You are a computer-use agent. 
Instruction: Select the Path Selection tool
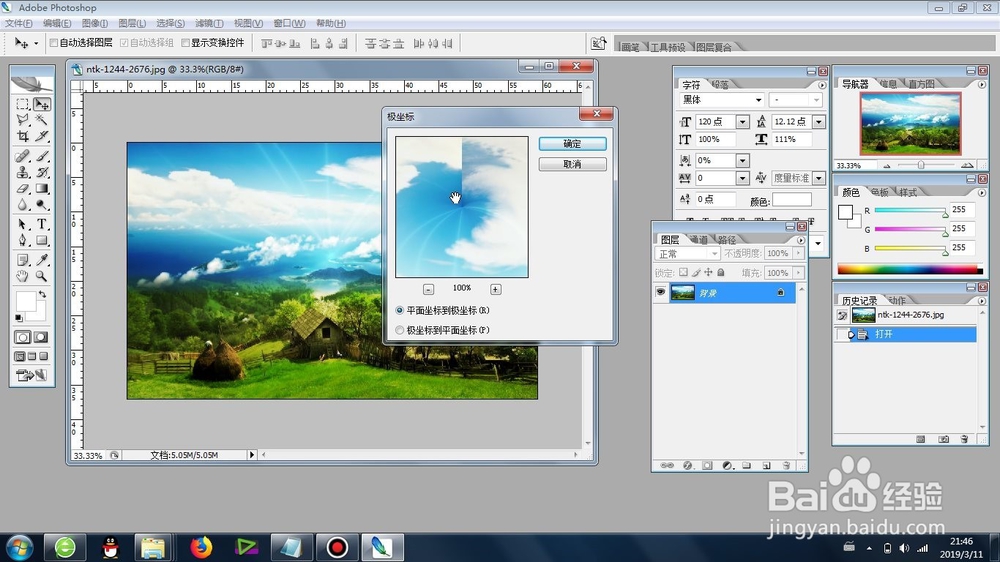pyautogui.click(x=23, y=225)
